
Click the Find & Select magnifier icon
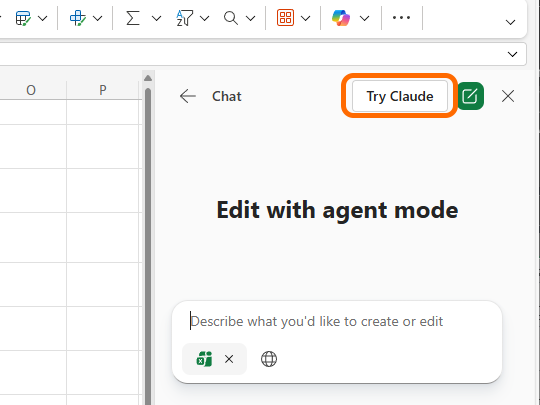[x=231, y=18]
